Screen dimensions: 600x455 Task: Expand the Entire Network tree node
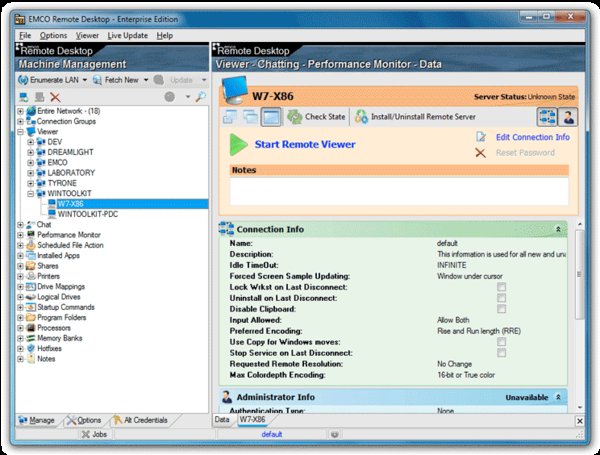tap(20, 111)
